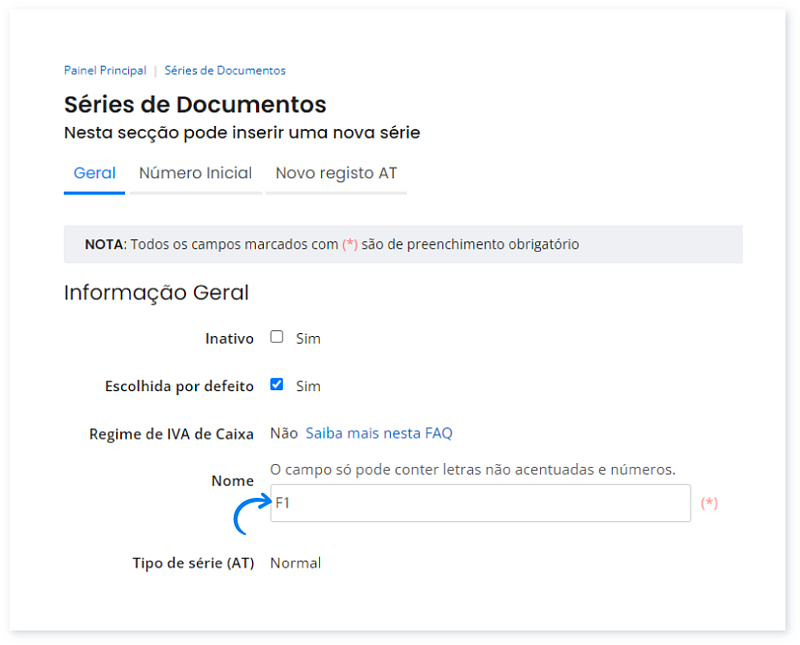Image resolution: width=800 pixels, height=645 pixels.
Task: Click the Regime de IVA de Caixa label
Action: (x=171, y=434)
